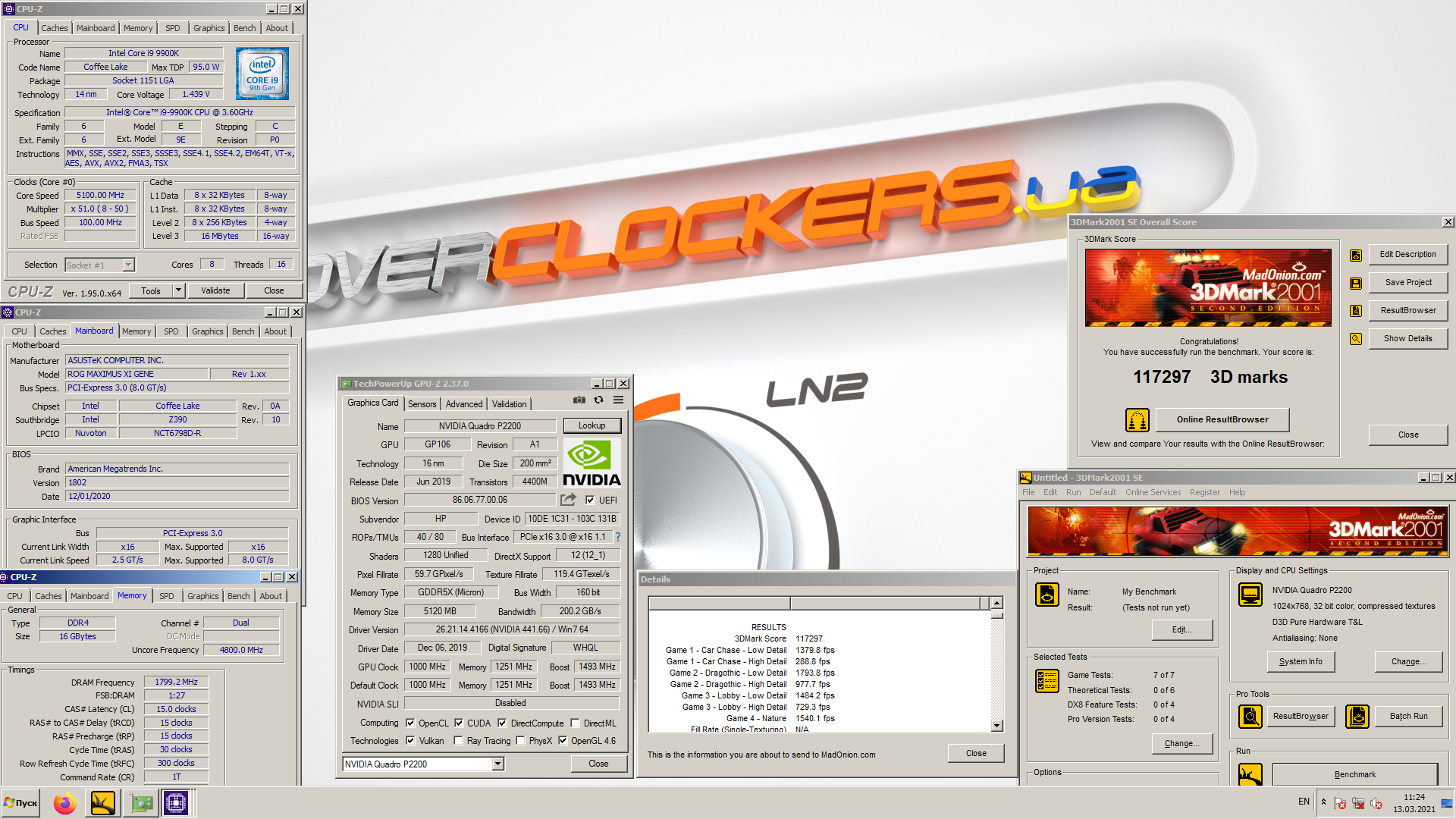Toggle the CUDA checkbox
This screenshot has width=1456, height=819.
click(459, 723)
